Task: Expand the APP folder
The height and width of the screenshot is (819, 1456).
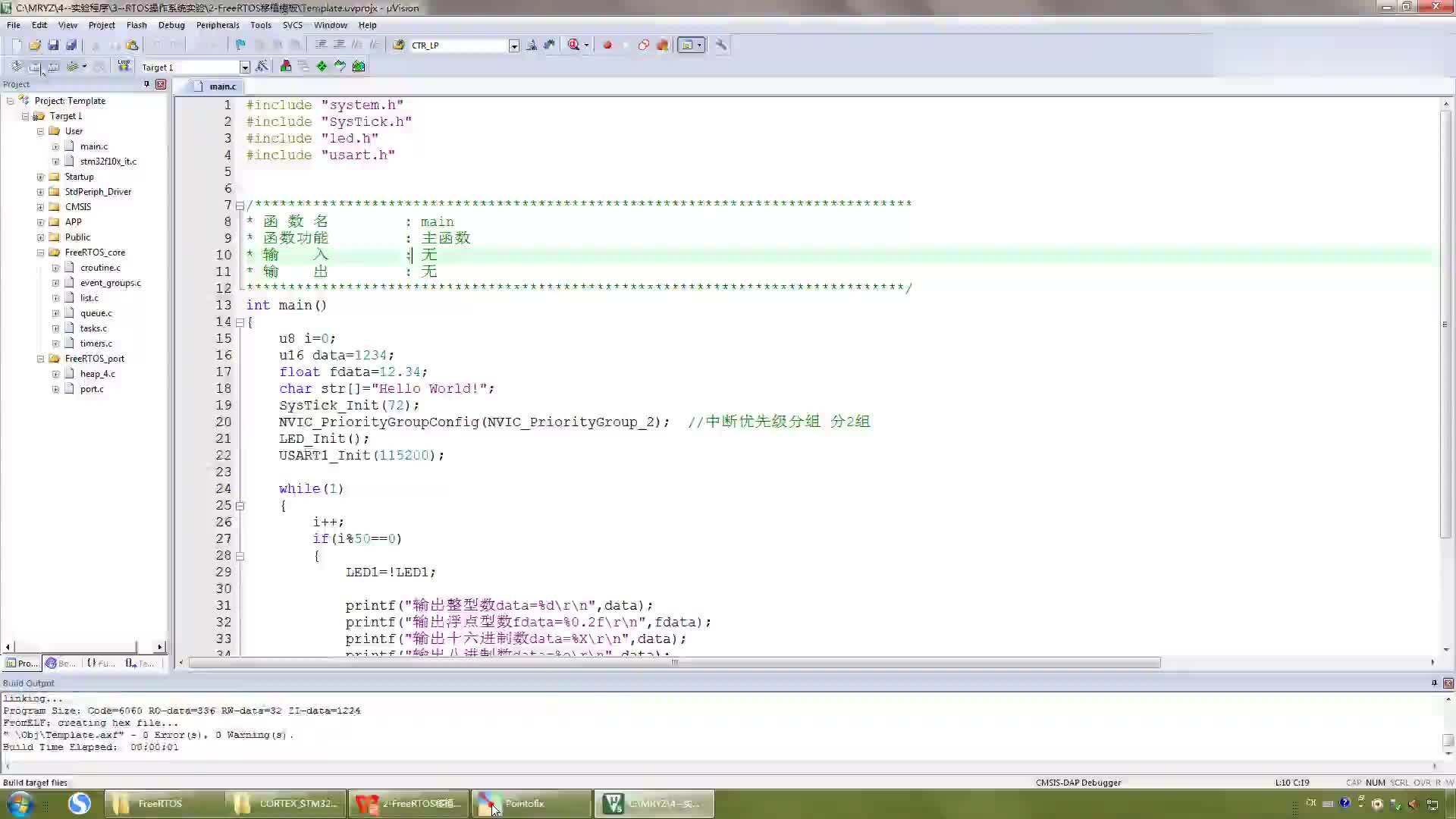Action: 40,222
